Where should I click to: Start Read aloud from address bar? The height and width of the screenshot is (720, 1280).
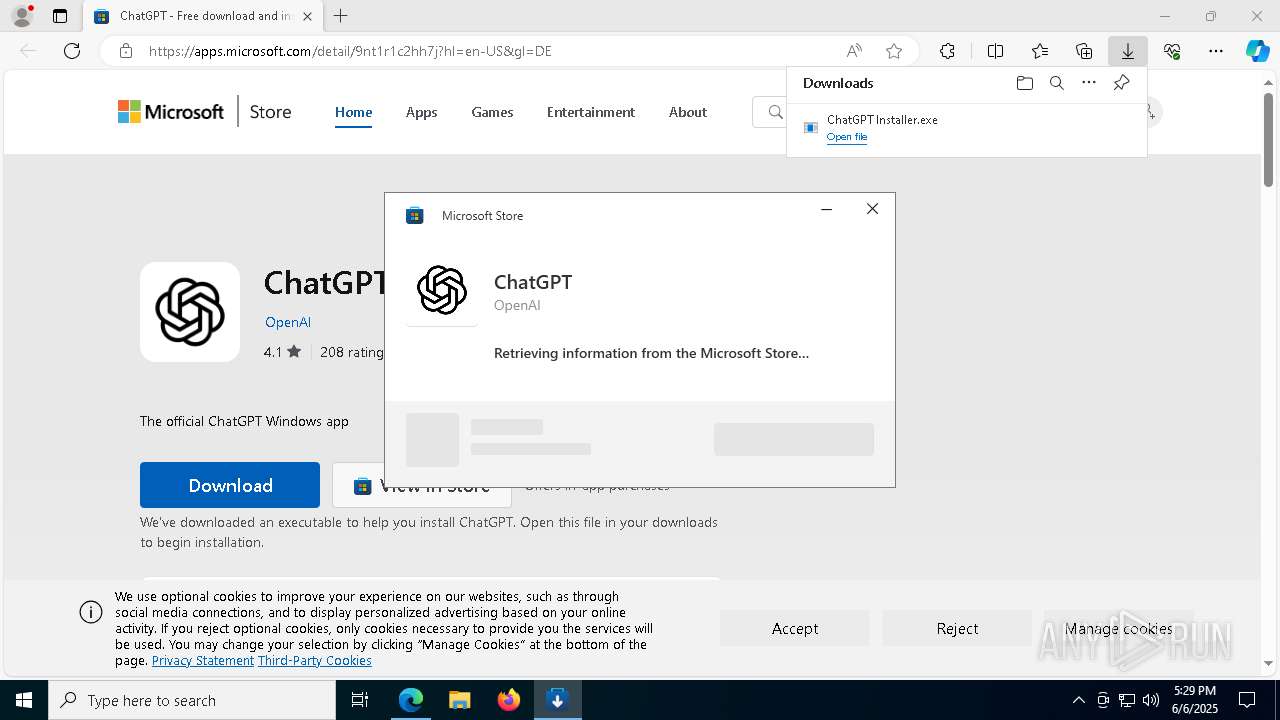854,51
